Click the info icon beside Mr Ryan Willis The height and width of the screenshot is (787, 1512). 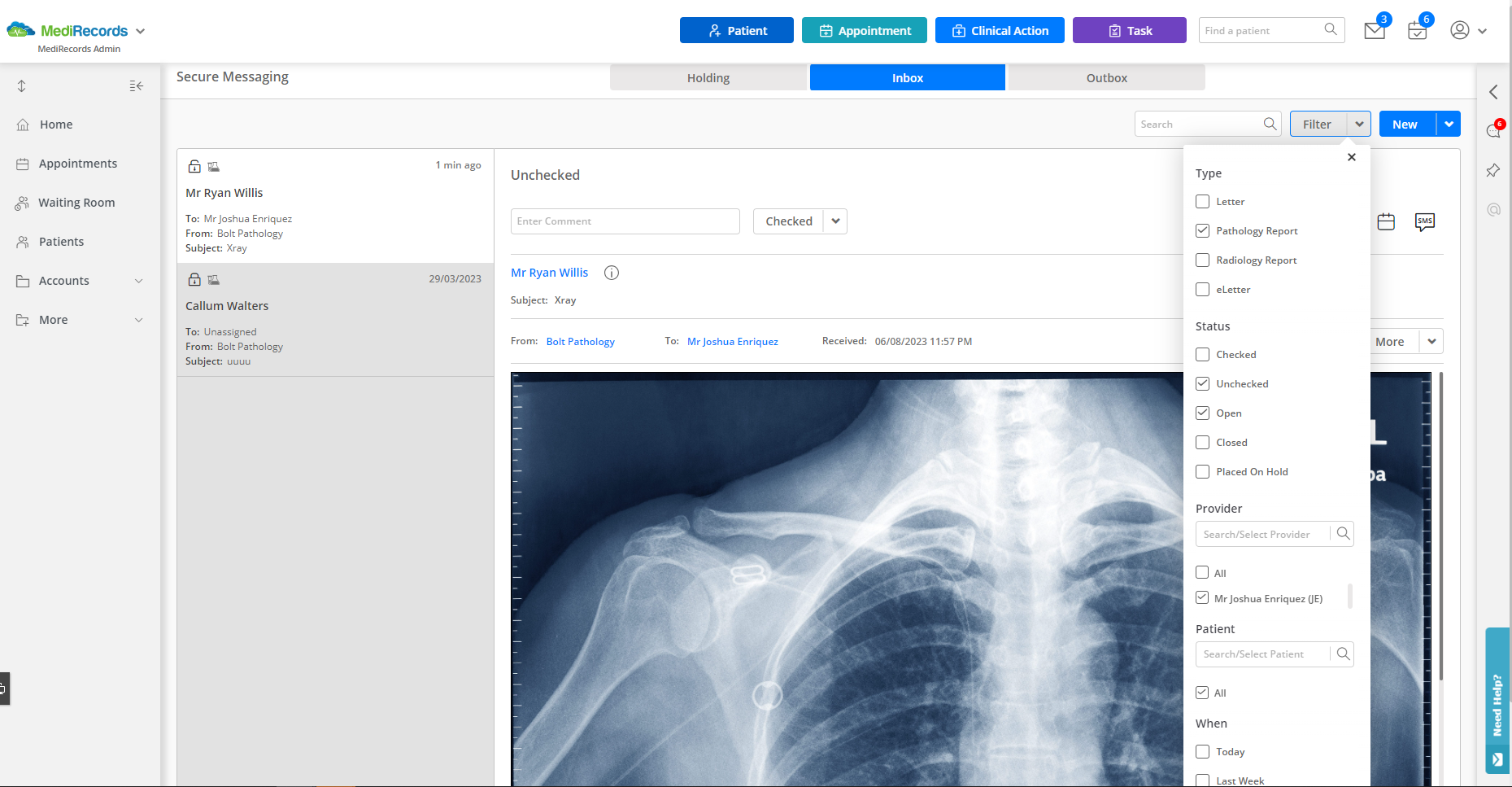coord(612,273)
